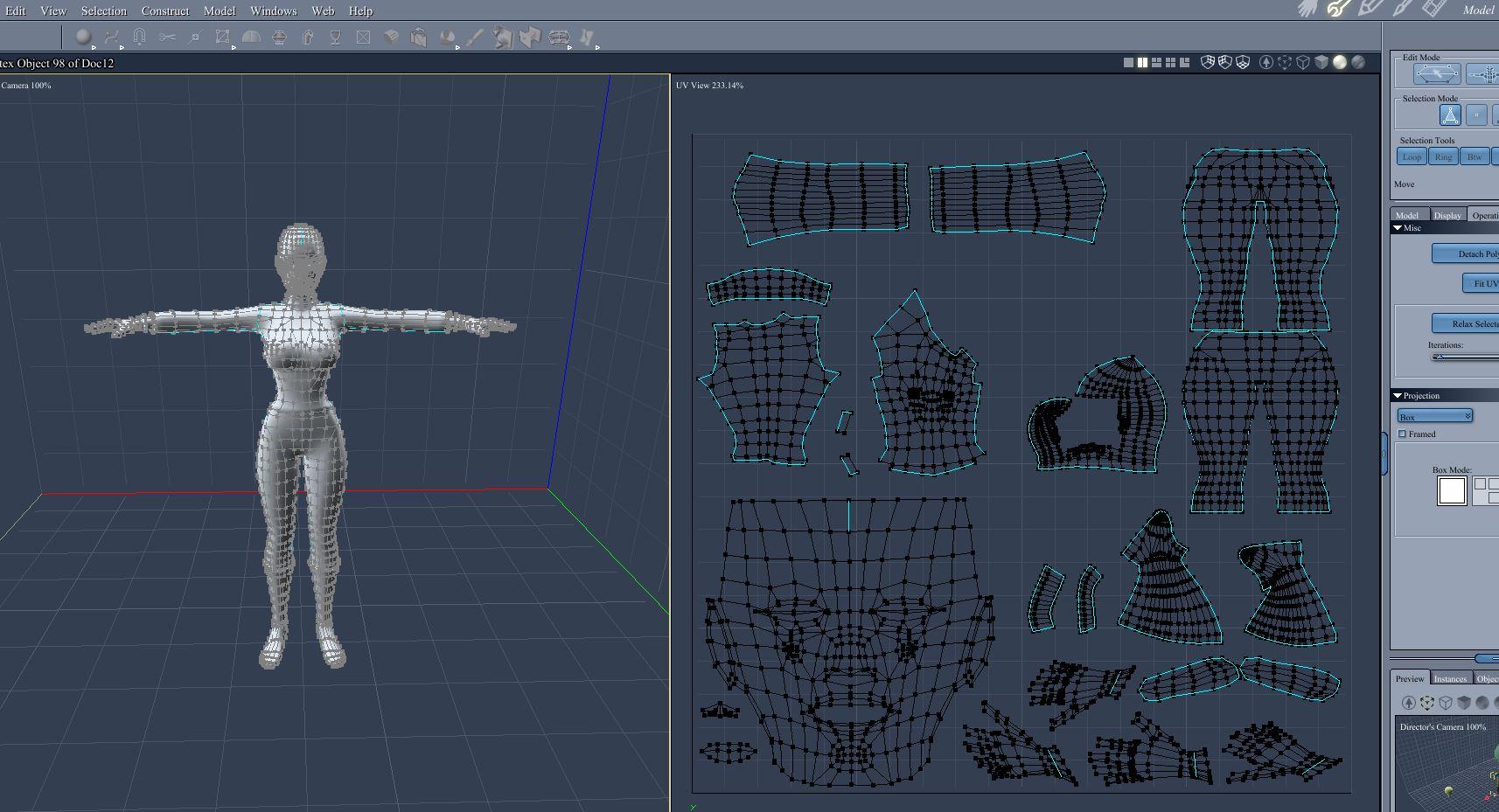
Task: Switch to the Display tab
Action: (x=1447, y=215)
